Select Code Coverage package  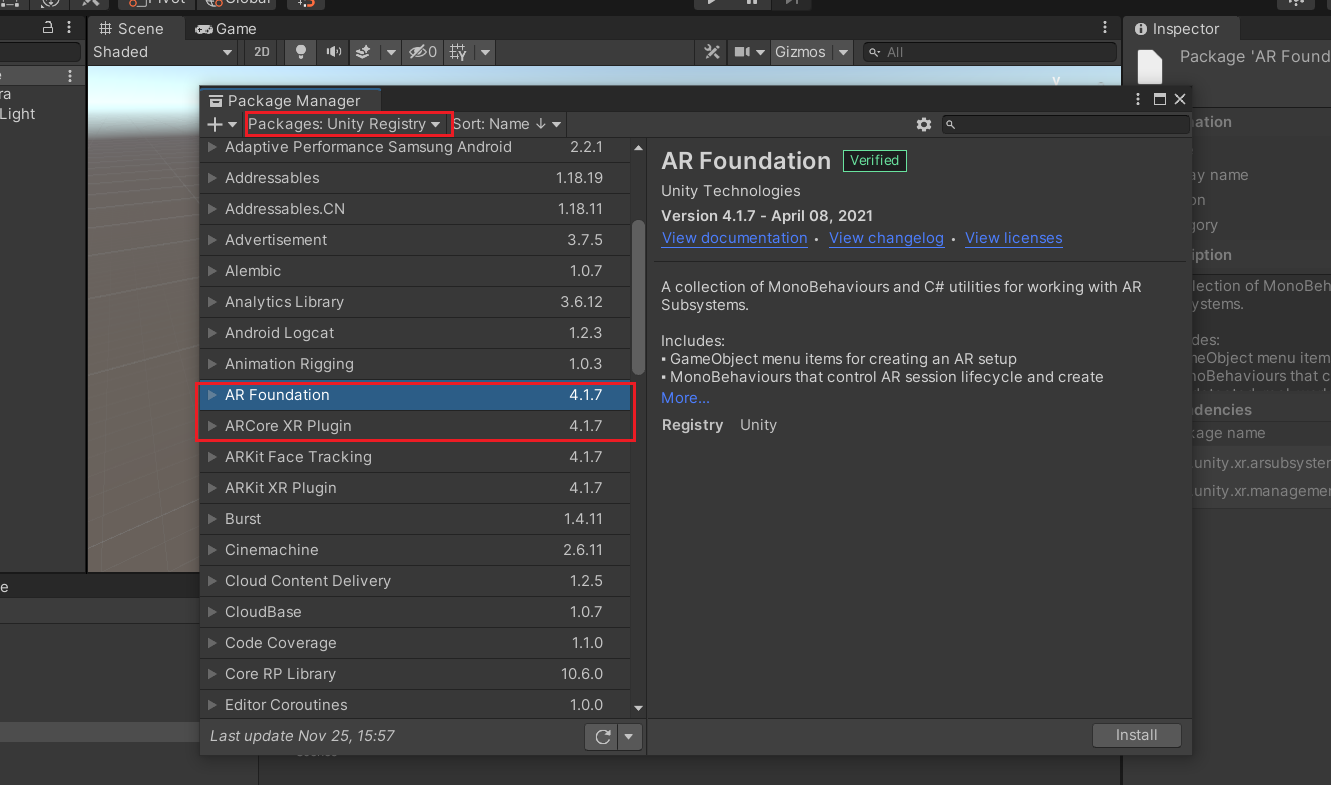(415, 643)
